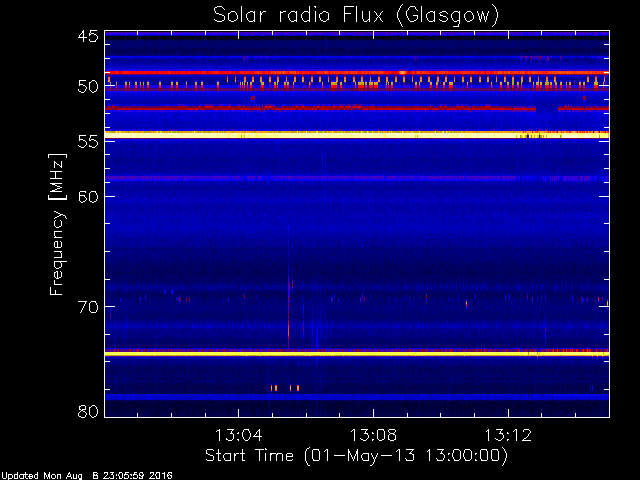640x480 pixels.
Task: Click the gap in the 52 MHz red band
Action: 547,108
